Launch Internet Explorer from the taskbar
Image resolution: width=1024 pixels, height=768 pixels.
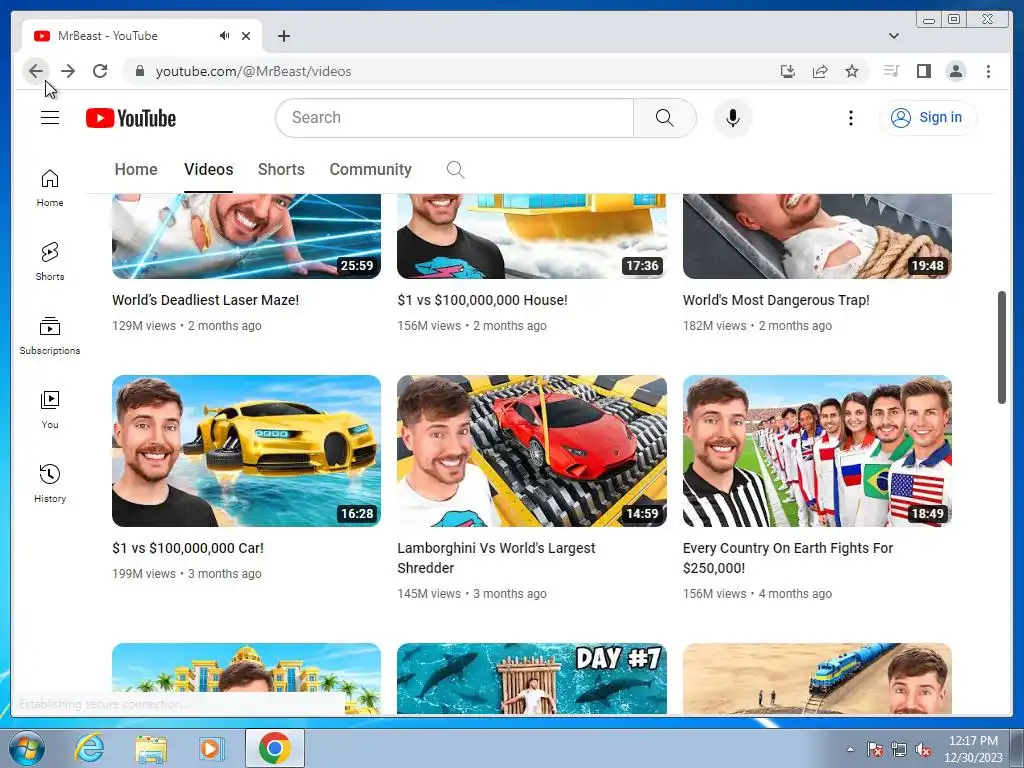coord(89,748)
